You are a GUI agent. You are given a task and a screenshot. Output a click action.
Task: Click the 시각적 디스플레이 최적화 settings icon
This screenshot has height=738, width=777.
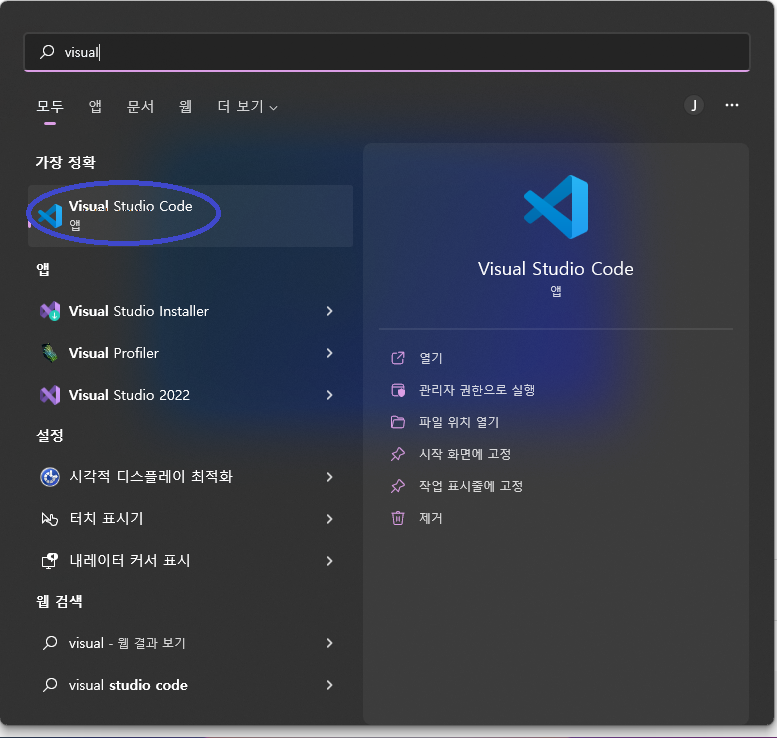(50, 477)
